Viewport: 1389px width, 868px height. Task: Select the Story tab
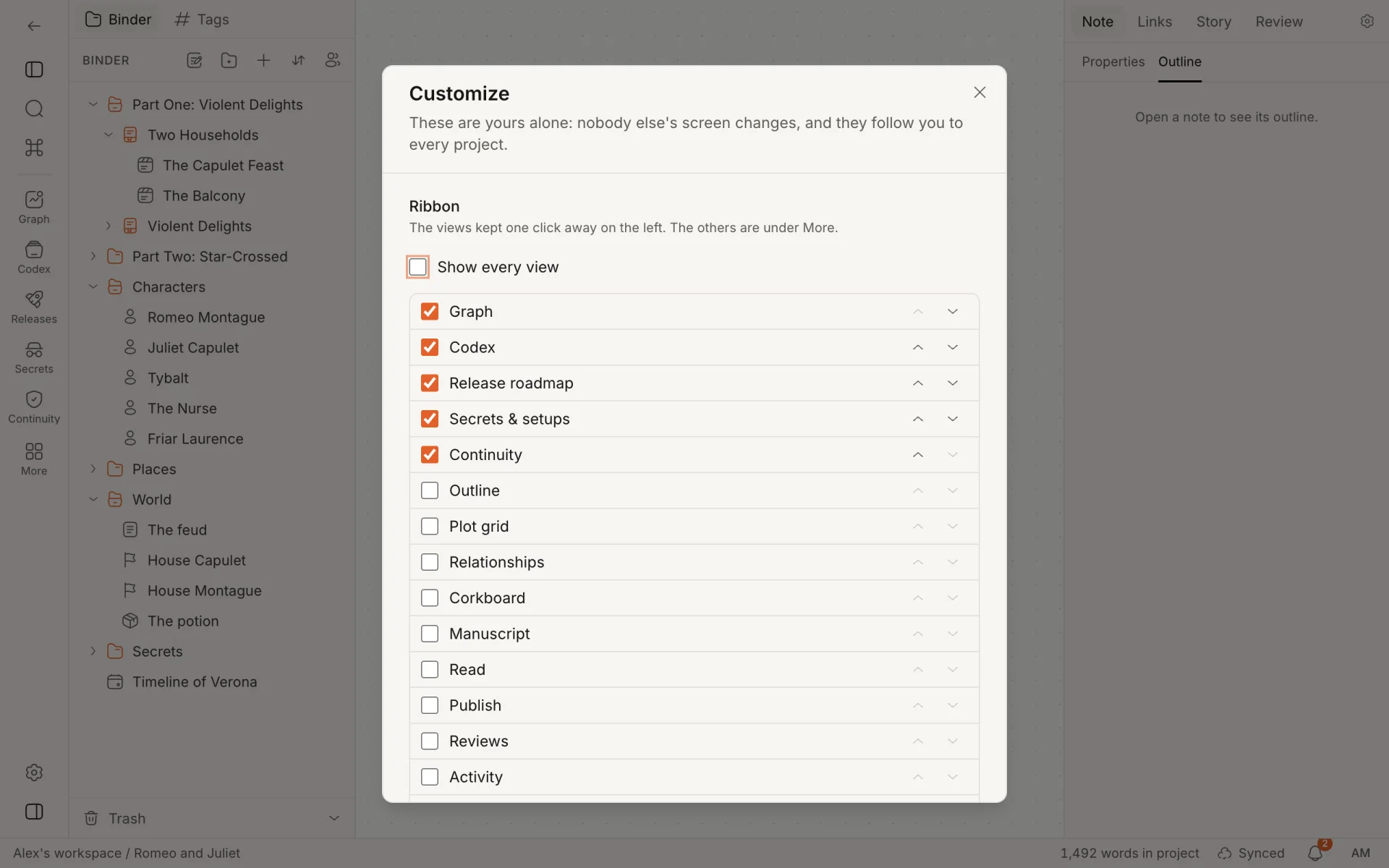(x=1214, y=22)
